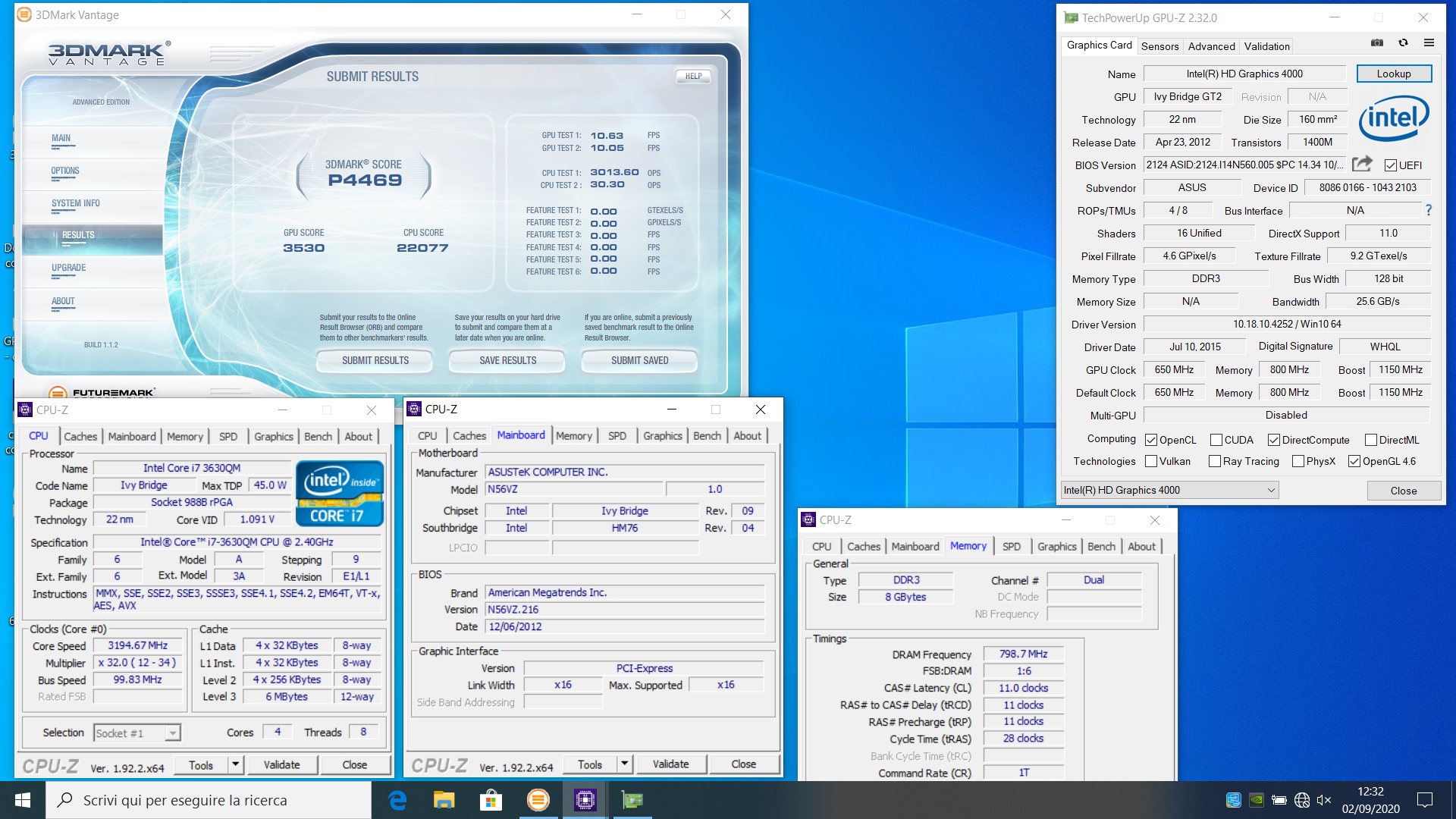Toggle the CUDA checkbox
This screenshot has width=1456, height=819.
(x=1216, y=440)
